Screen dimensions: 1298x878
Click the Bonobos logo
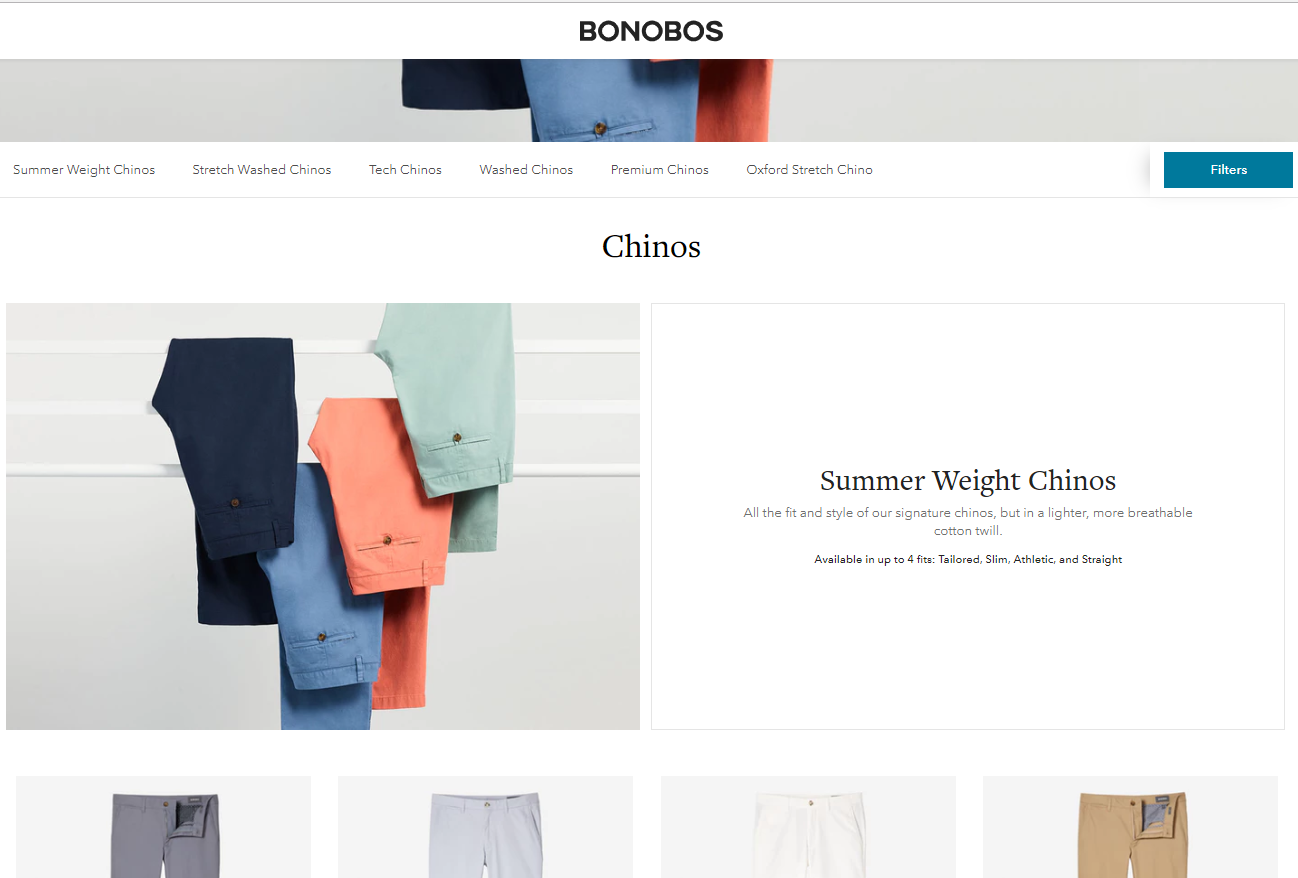coord(651,31)
